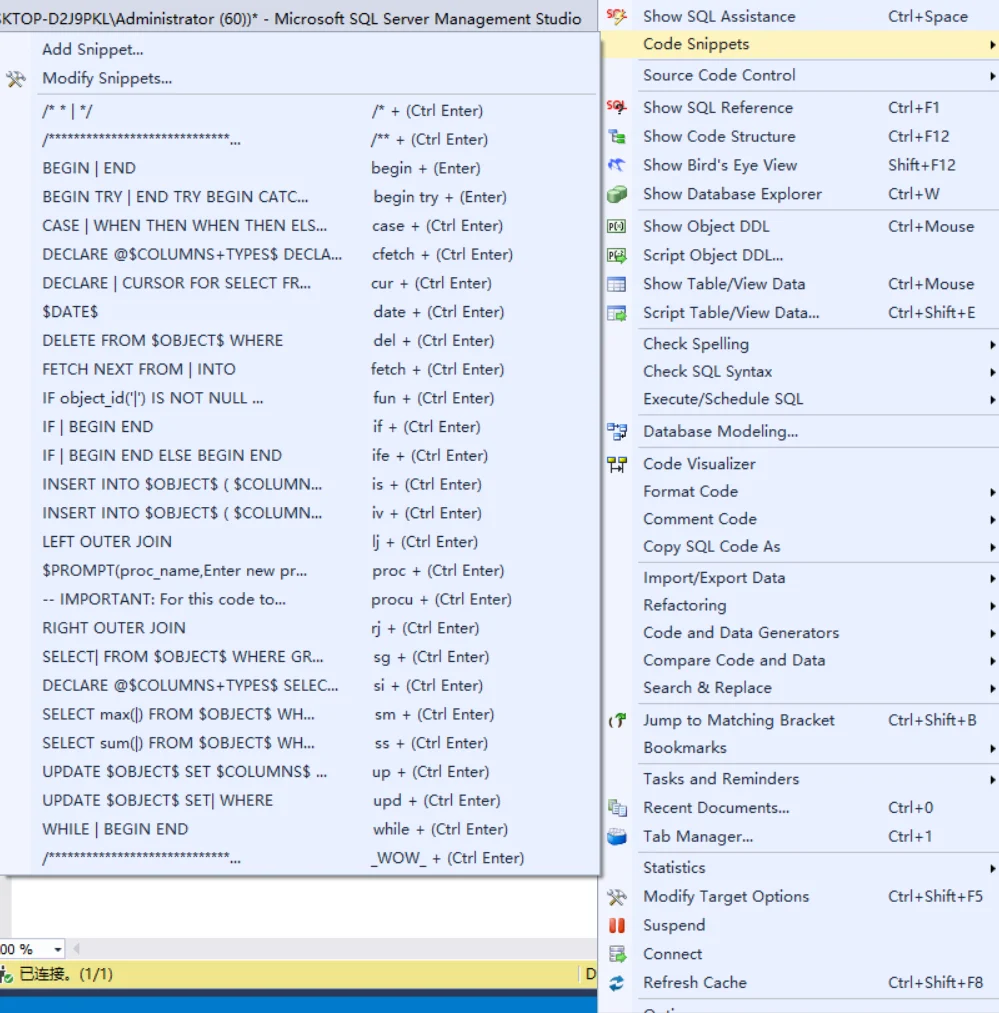Choose the FETCH NEXT FROM | INTO snippet
Image resolution: width=999 pixels, height=1013 pixels.
(299, 369)
